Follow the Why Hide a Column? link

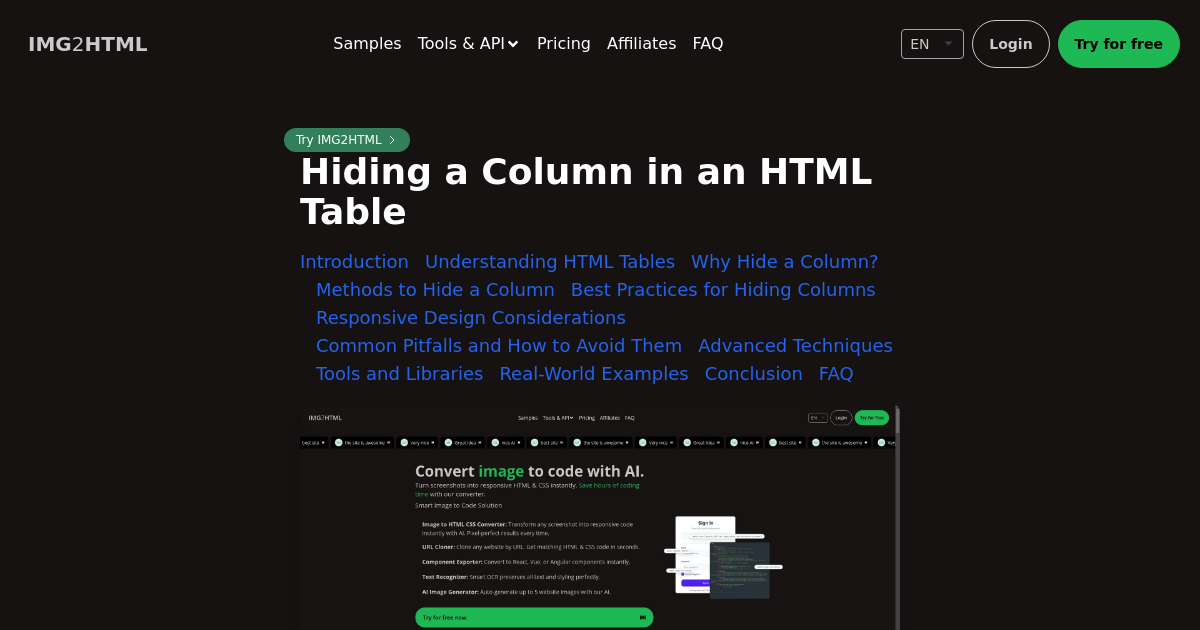coord(785,262)
